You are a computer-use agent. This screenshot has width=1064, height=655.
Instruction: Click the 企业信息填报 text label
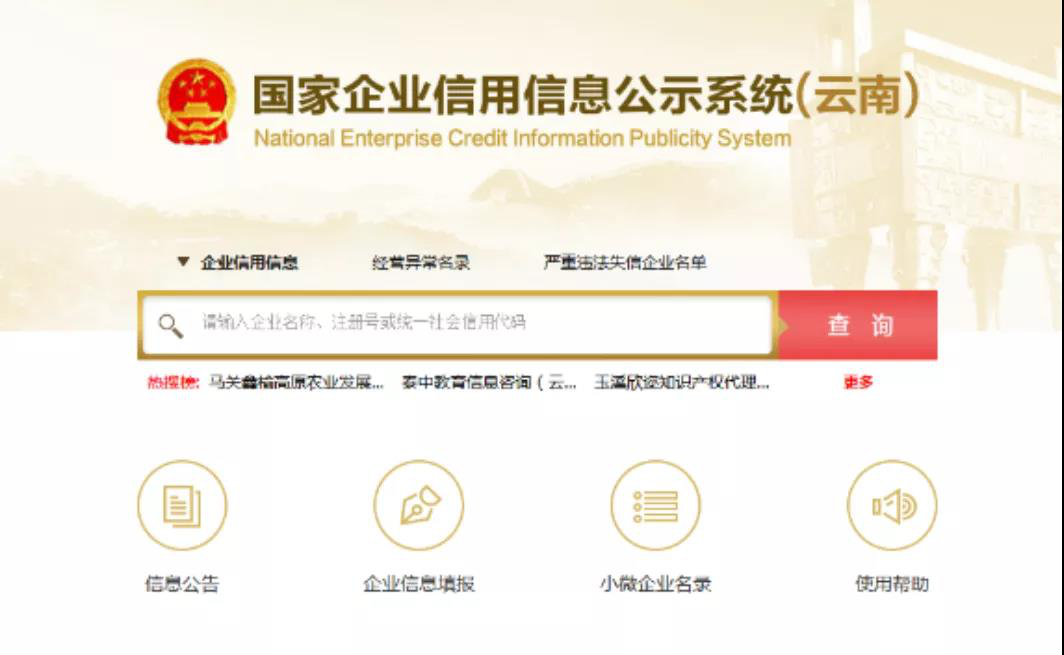tap(419, 584)
